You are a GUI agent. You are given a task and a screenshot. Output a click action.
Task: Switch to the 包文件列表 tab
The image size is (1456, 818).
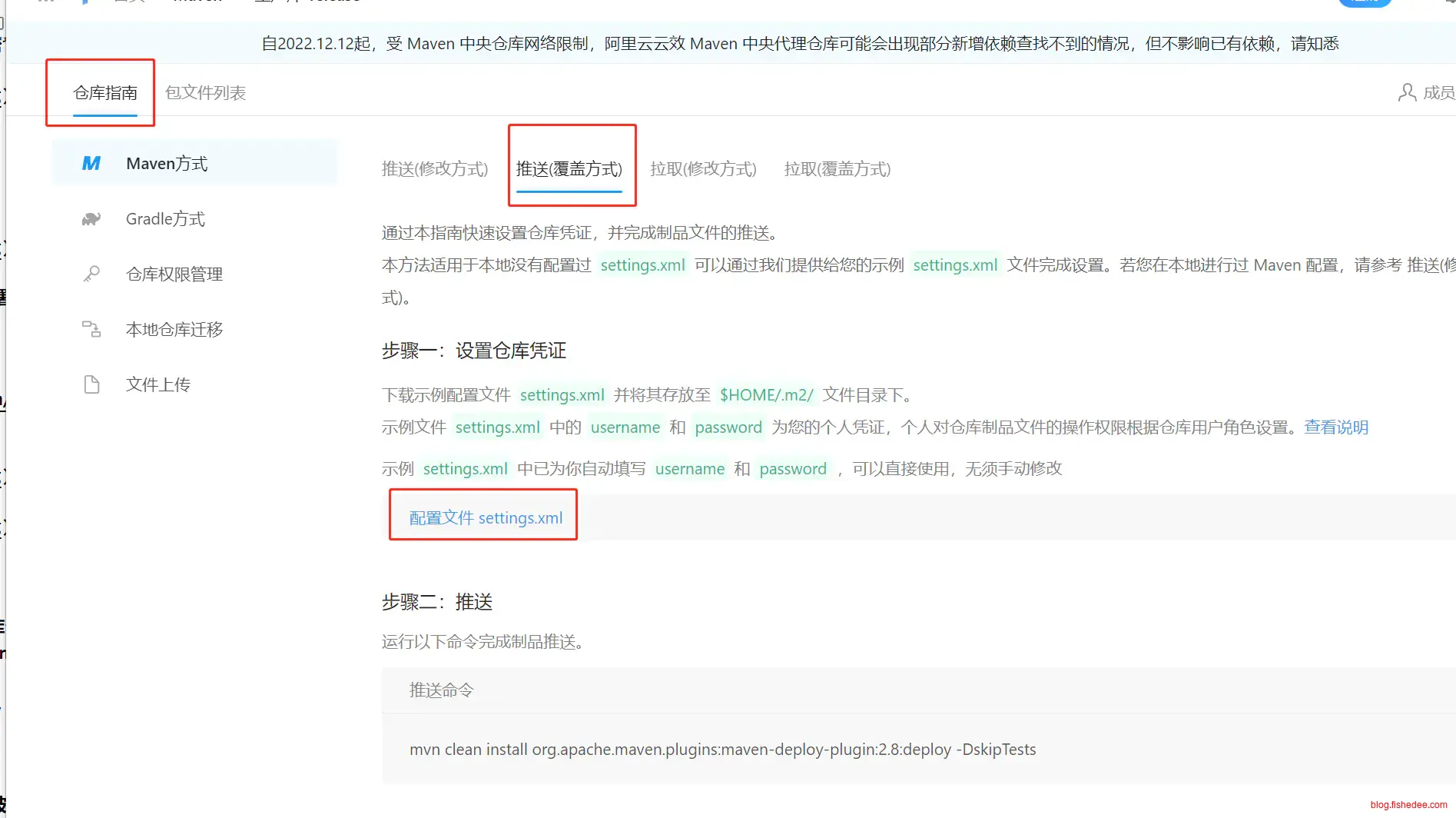point(205,93)
